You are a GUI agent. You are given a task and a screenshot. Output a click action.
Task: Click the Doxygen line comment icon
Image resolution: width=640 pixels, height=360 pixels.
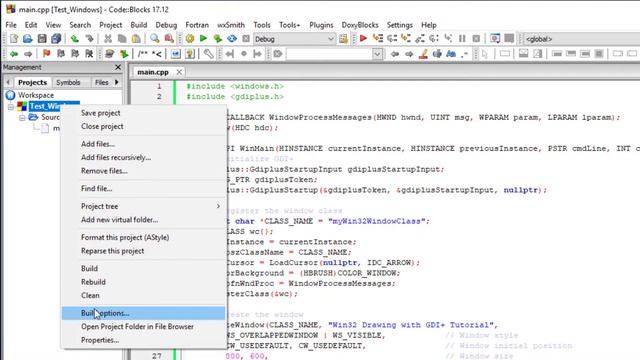tap(157, 54)
